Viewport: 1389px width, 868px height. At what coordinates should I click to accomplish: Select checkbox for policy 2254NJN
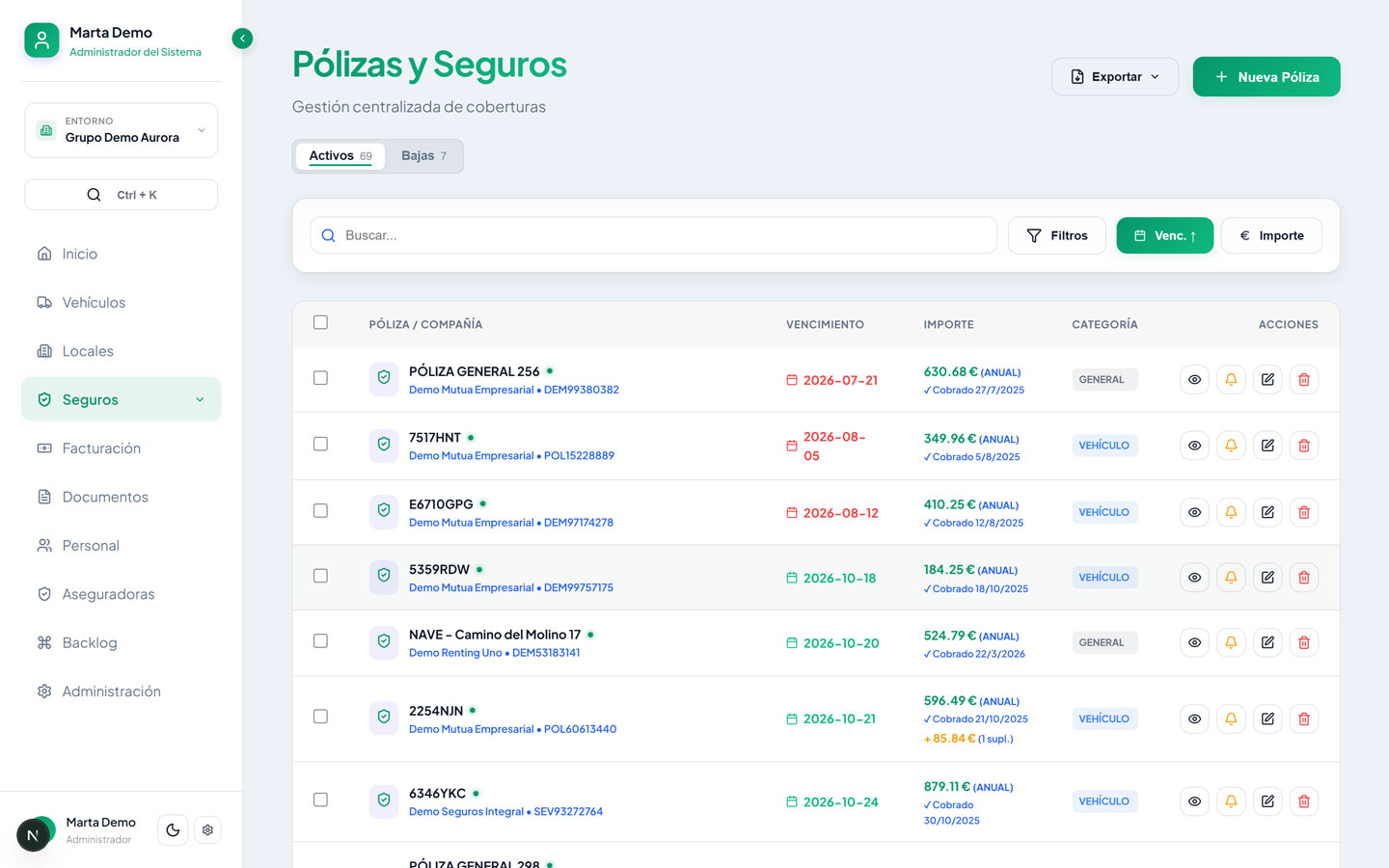(x=320, y=717)
